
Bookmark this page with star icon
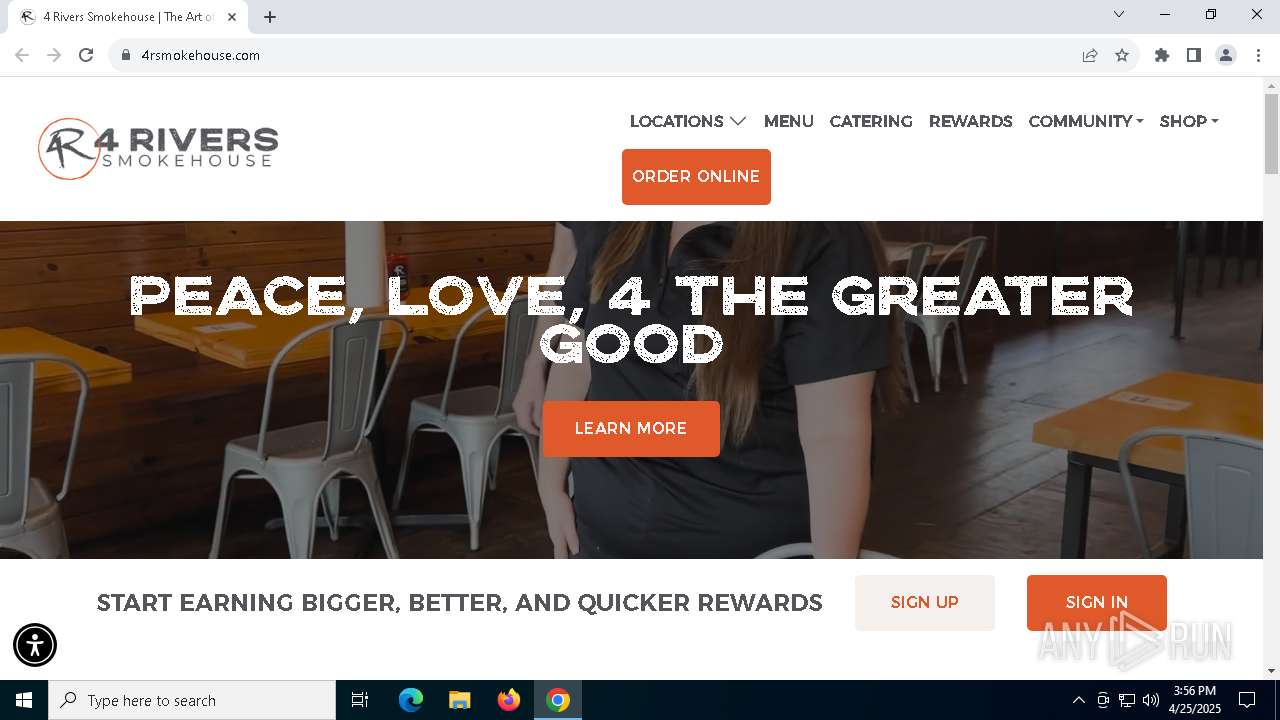(1122, 55)
